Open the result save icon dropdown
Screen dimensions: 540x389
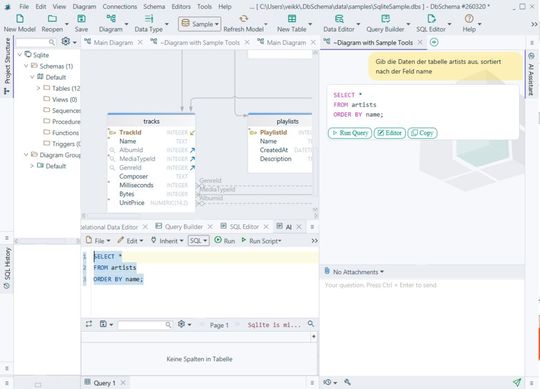click(106, 324)
